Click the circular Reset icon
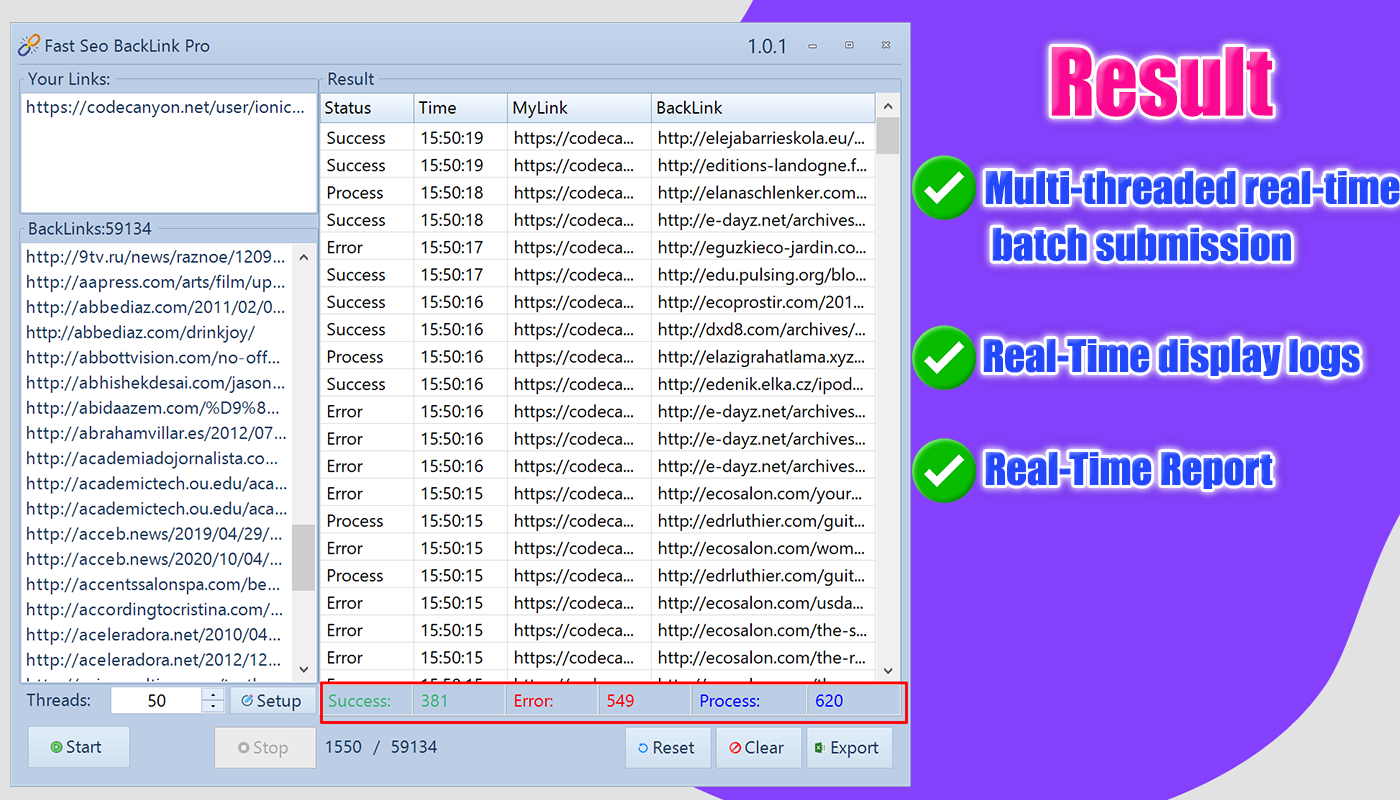Viewport: 1400px width, 800px height. (x=643, y=747)
